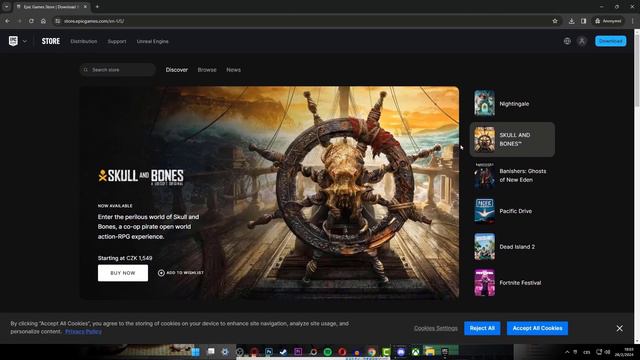Viewport: 640px width, 360px height.
Task: Click the wishlist plus circle icon
Action: 161,273
